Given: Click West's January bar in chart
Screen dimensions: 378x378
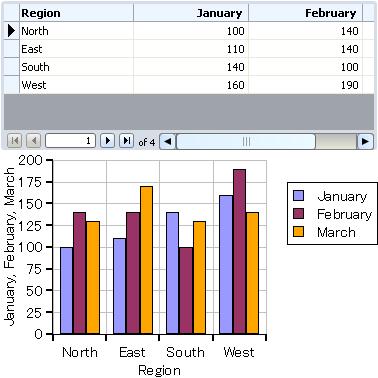Looking at the screenshot, I should click(226, 264).
